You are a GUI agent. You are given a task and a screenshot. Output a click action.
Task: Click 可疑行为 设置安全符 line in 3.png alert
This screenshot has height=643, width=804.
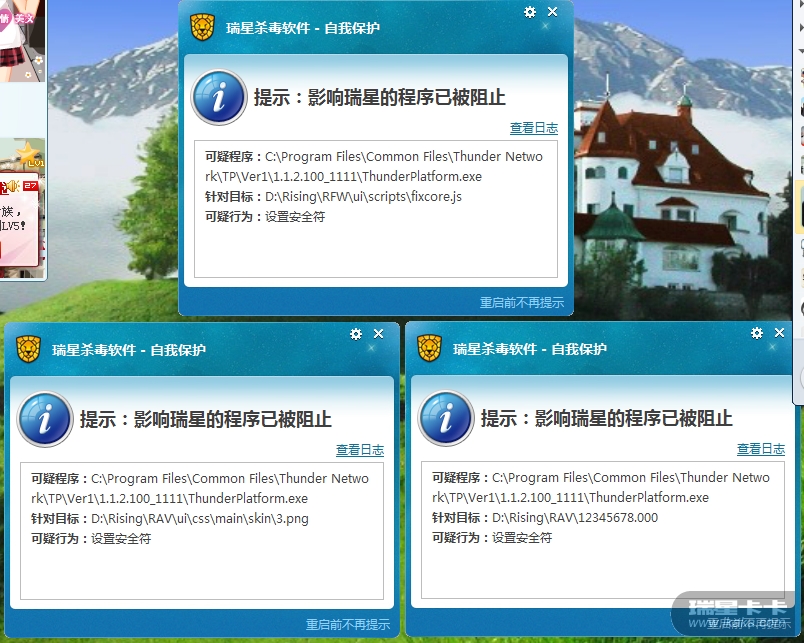point(91,538)
